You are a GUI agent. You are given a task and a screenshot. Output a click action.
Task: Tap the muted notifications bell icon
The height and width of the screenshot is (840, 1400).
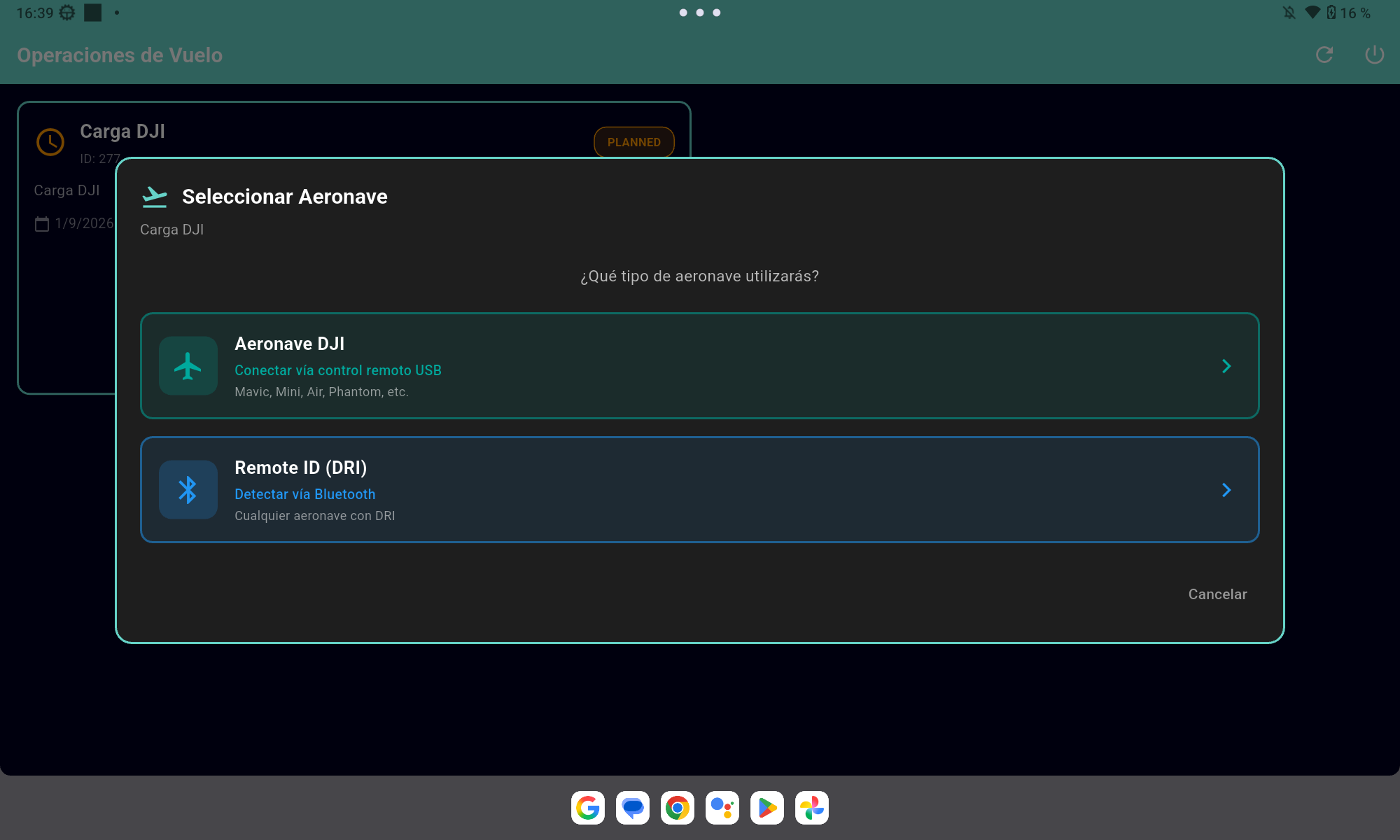pyautogui.click(x=1289, y=13)
